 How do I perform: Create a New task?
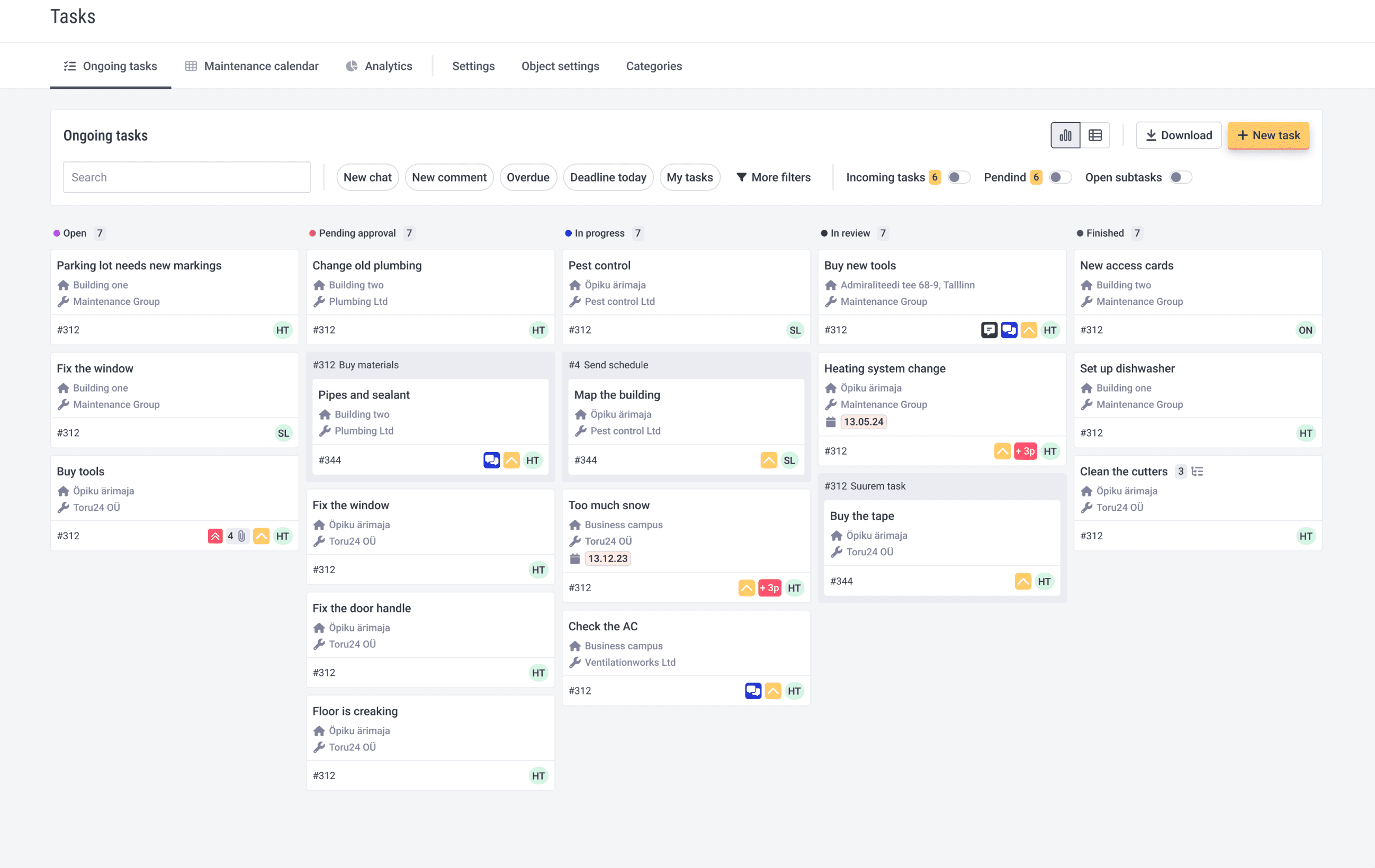coord(1268,135)
